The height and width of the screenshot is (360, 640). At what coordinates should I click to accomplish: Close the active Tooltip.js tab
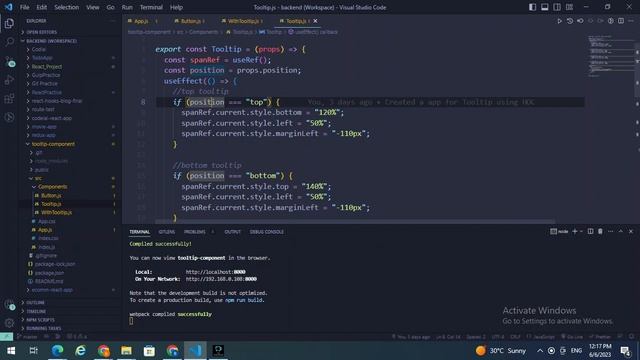tap(315, 21)
